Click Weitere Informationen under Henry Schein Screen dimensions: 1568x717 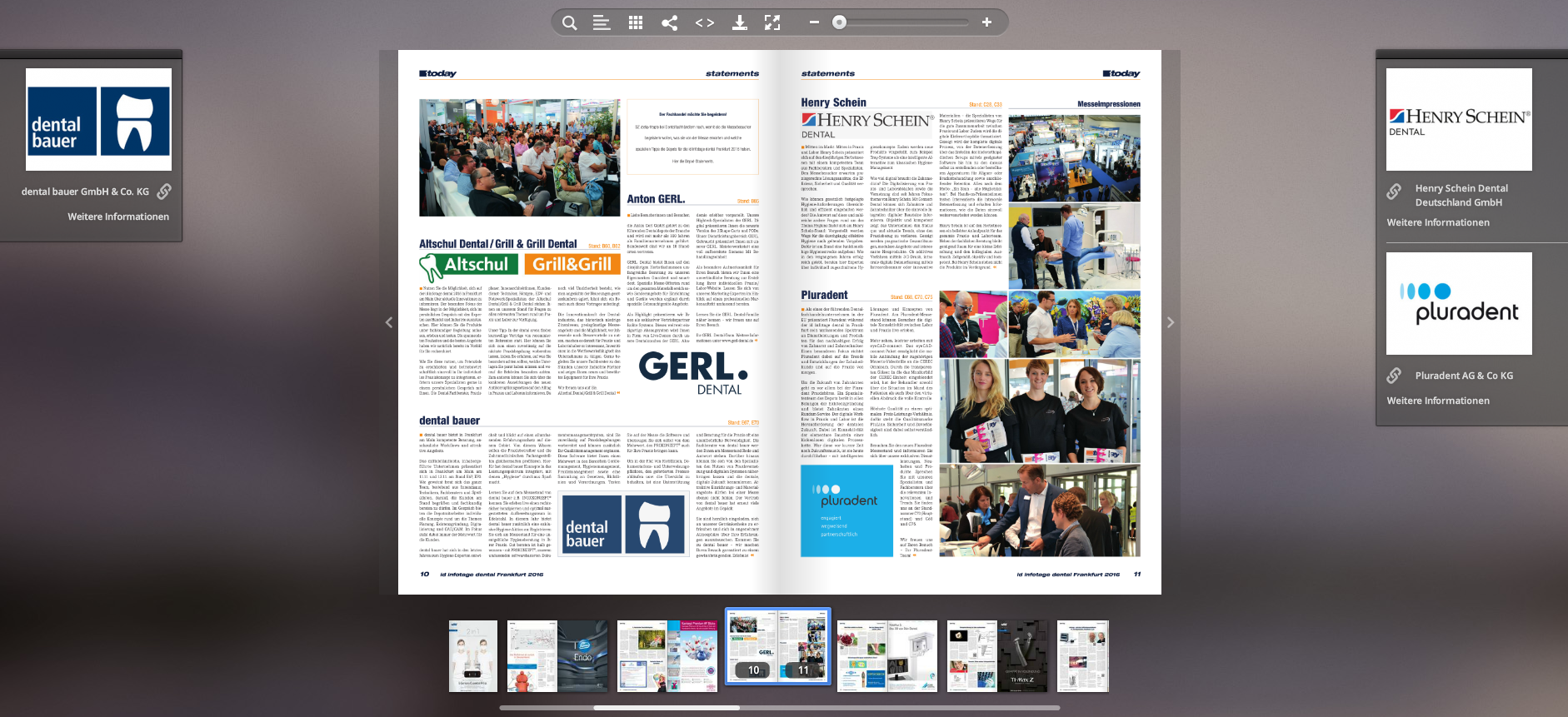pyautogui.click(x=1438, y=222)
